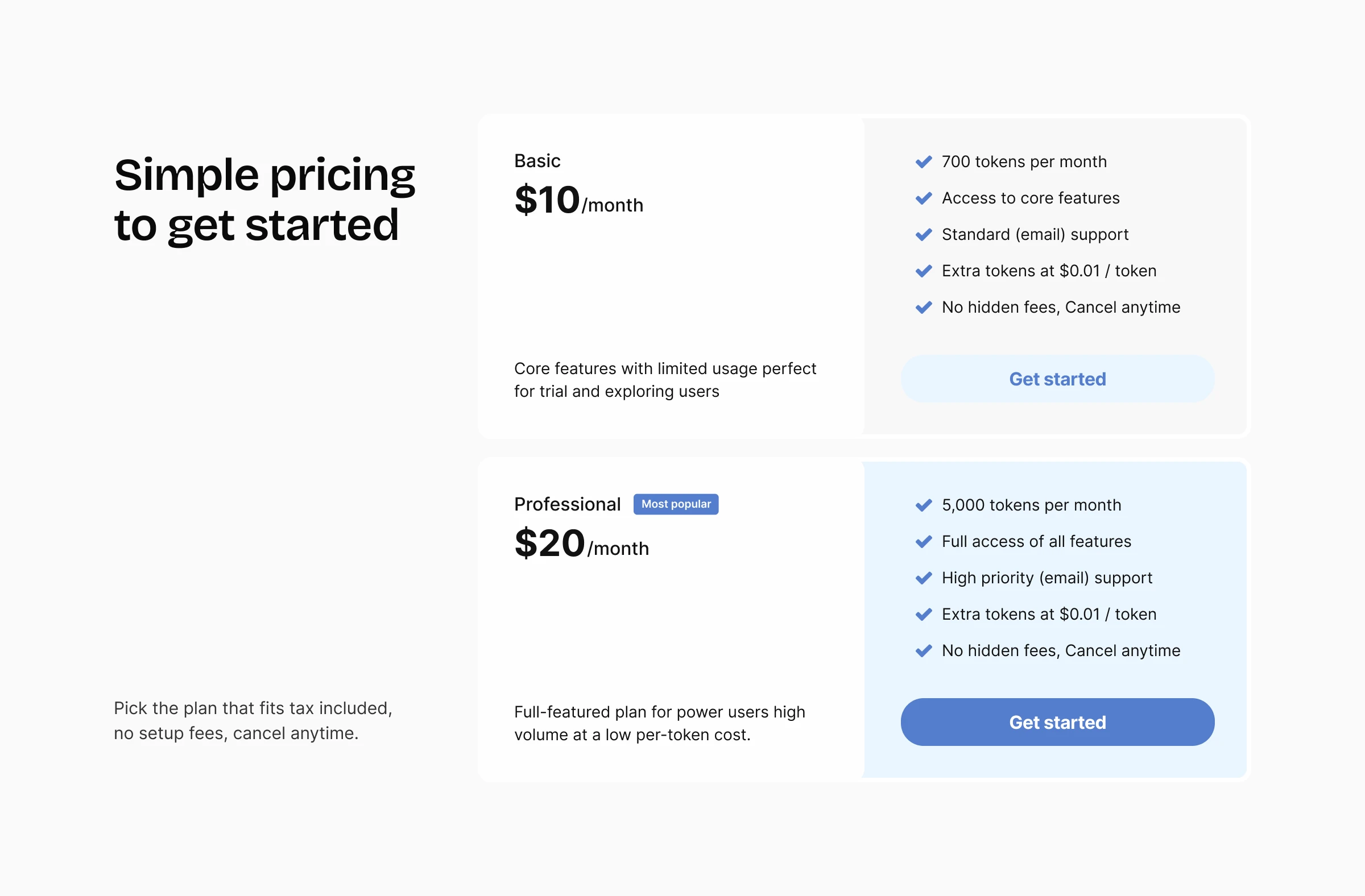Click the Professional plan title

tap(567, 504)
